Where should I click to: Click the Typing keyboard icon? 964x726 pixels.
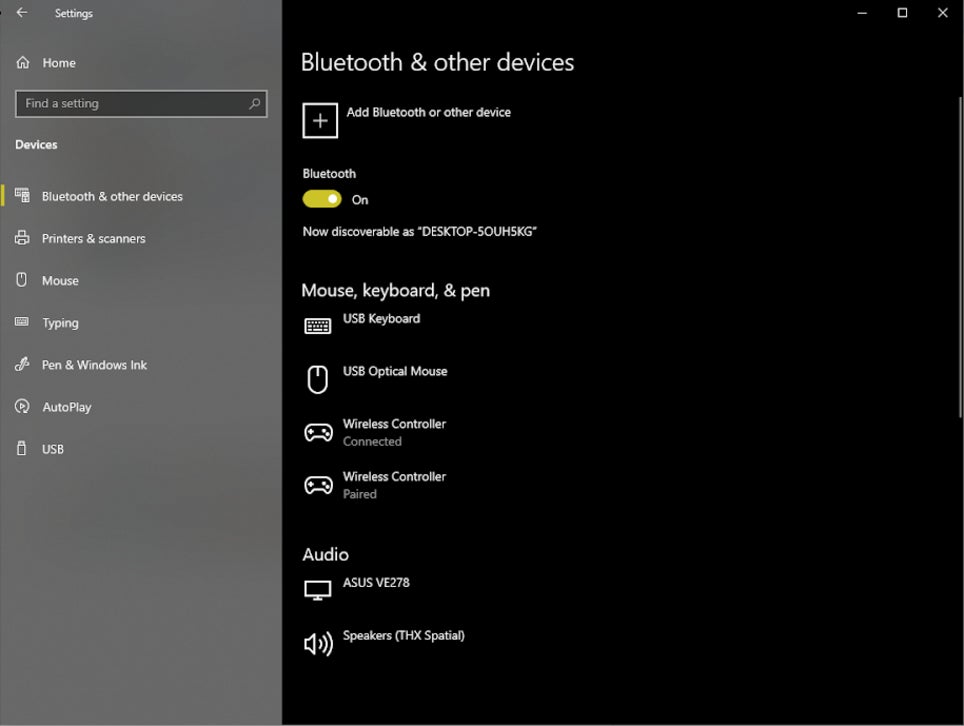(x=22, y=322)
